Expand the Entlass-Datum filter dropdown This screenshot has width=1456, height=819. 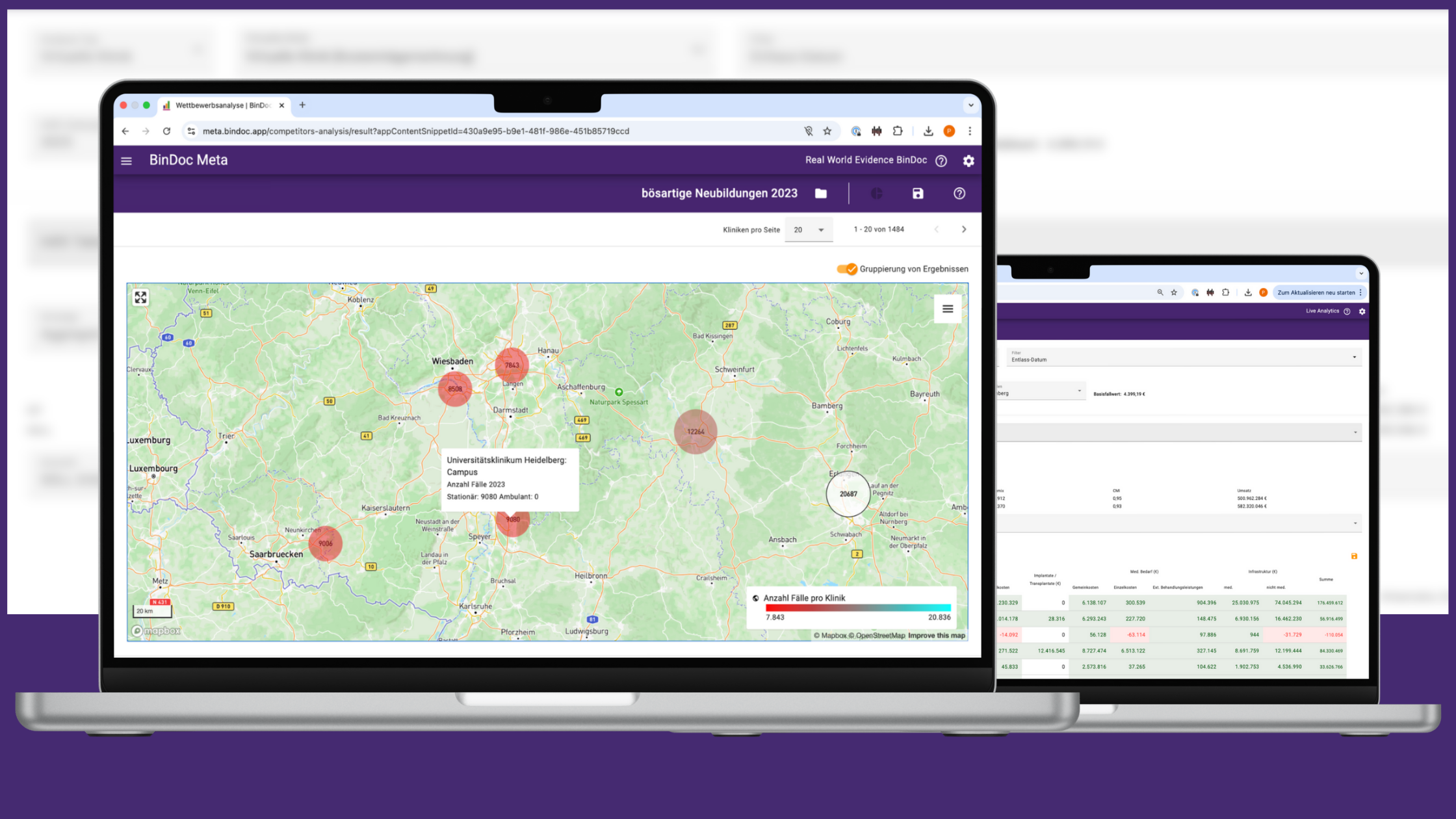[1354, 356]
